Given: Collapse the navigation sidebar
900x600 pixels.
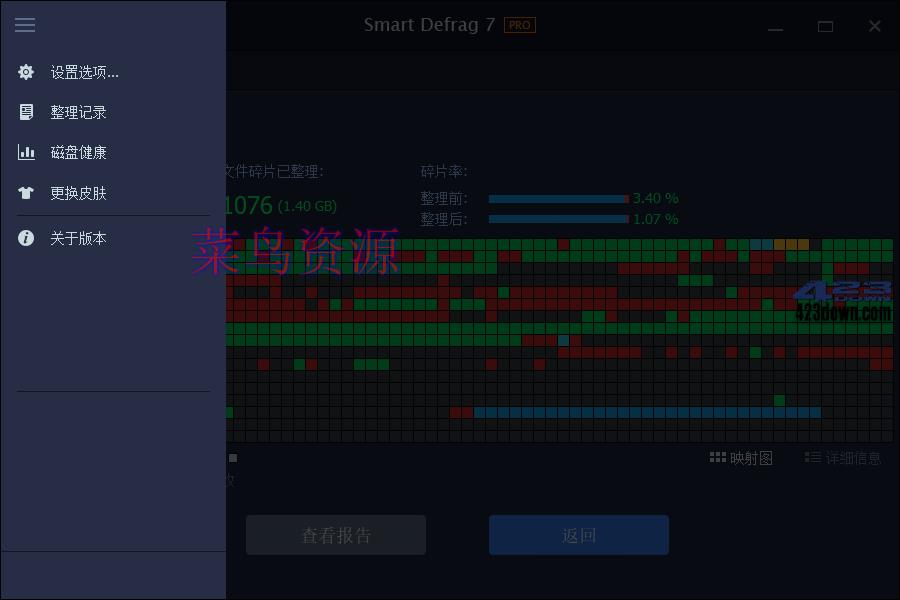Looking at the screenshot, I should pos(25,25).
